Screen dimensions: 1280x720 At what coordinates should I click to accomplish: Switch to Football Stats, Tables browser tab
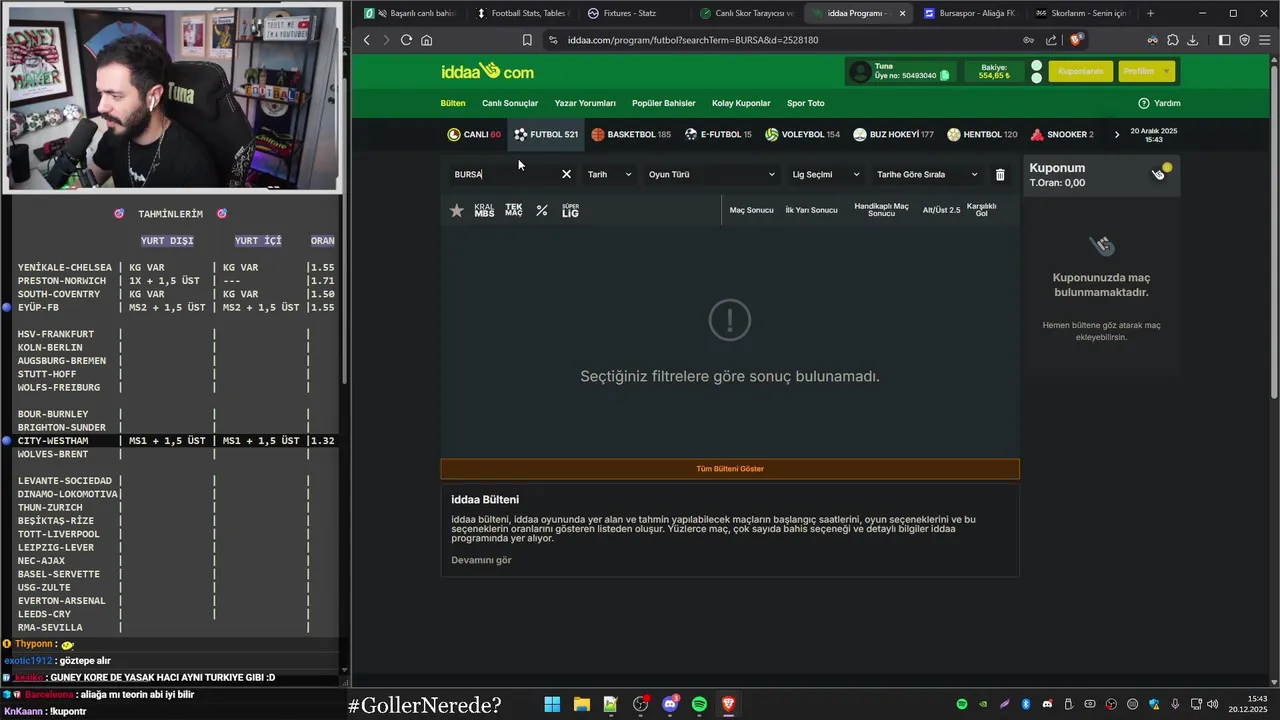click(520, 13)
